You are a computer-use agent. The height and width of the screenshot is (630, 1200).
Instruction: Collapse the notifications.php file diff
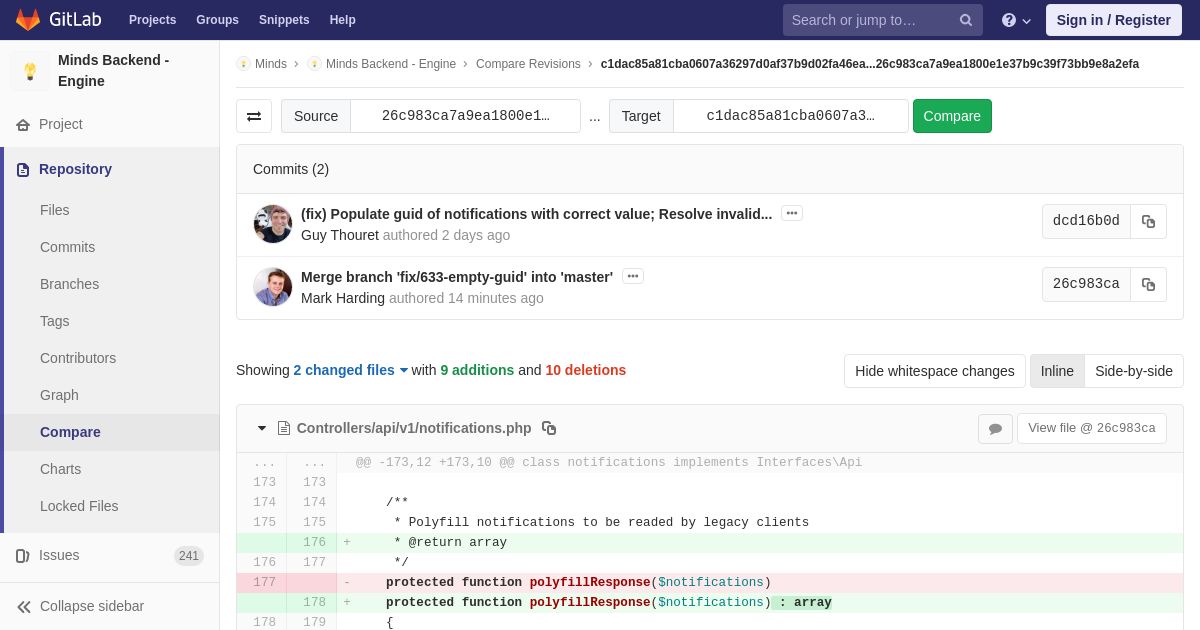262,428
